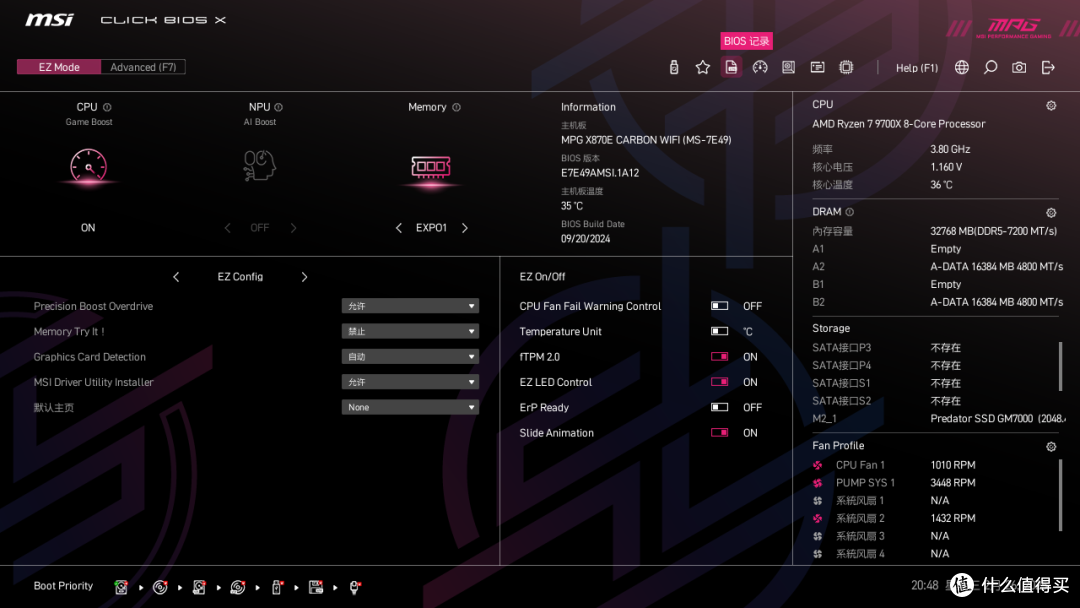Go to next EZ Config page arrow

[304, 277]
